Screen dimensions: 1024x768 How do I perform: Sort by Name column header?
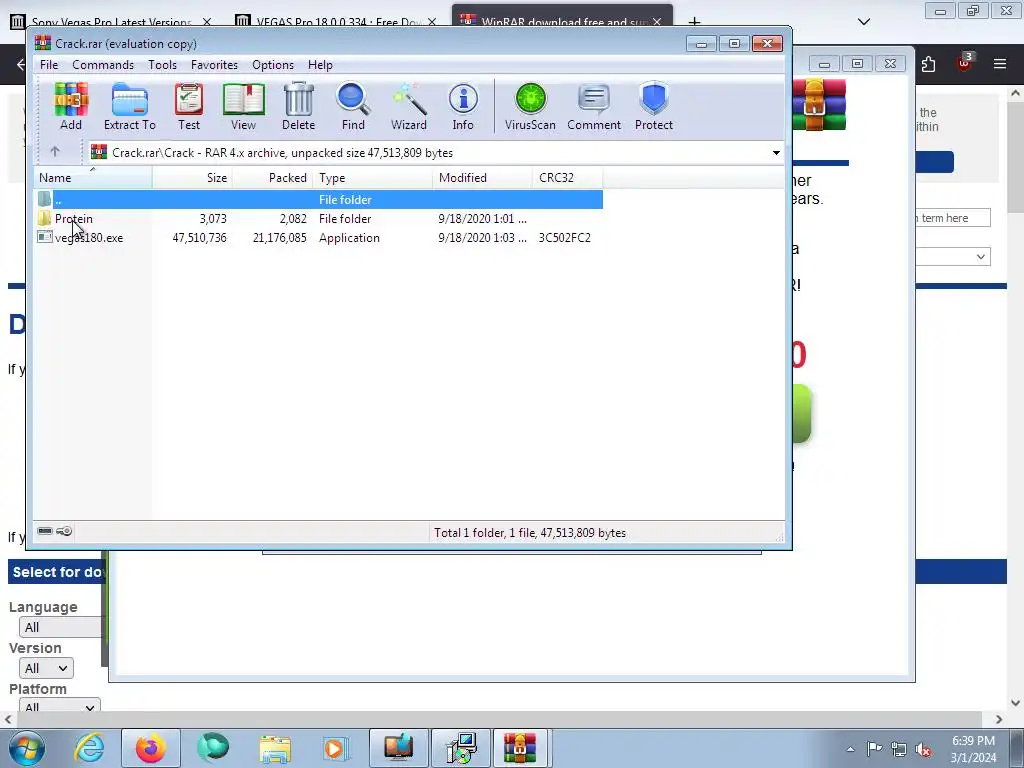(x=93, y=178)
